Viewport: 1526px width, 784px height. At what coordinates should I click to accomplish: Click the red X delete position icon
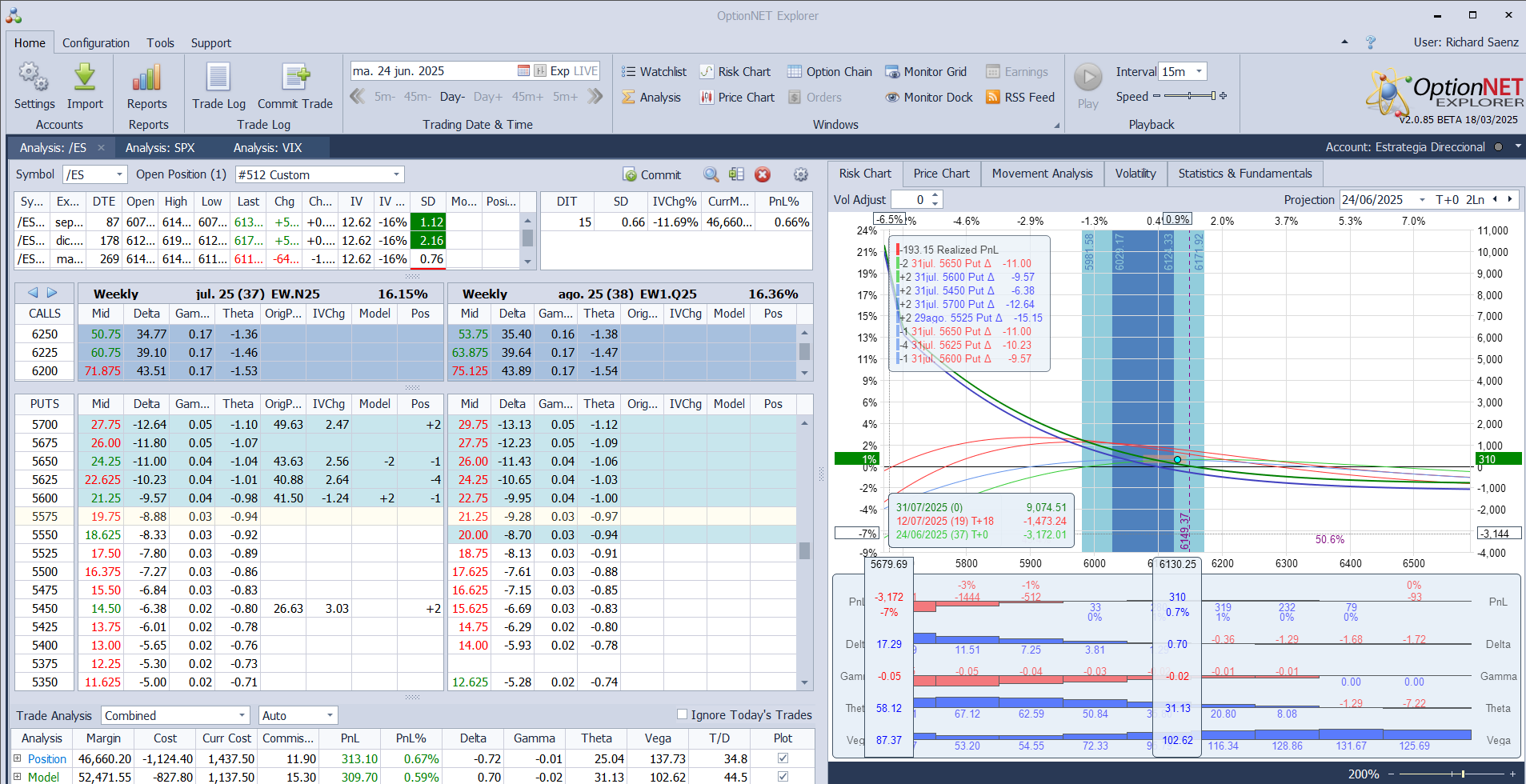[763, 174]
